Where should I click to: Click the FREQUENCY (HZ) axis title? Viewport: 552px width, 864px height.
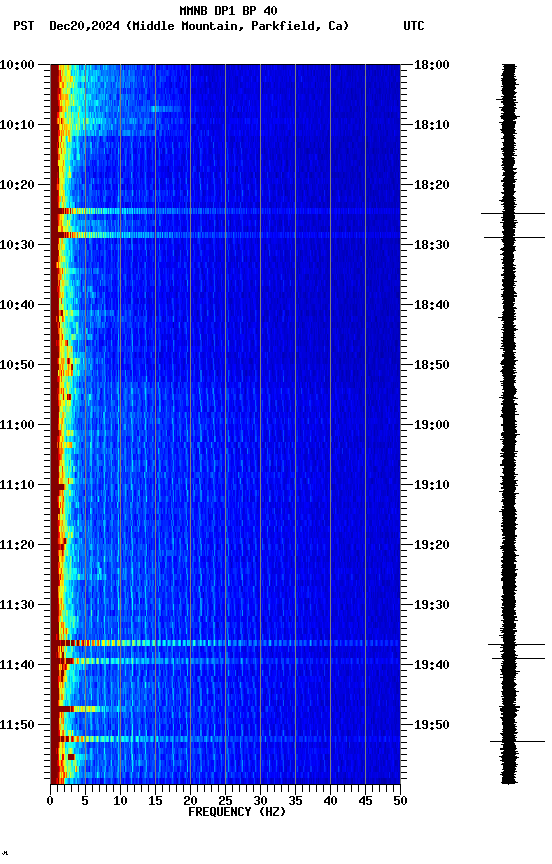(237, 813)
